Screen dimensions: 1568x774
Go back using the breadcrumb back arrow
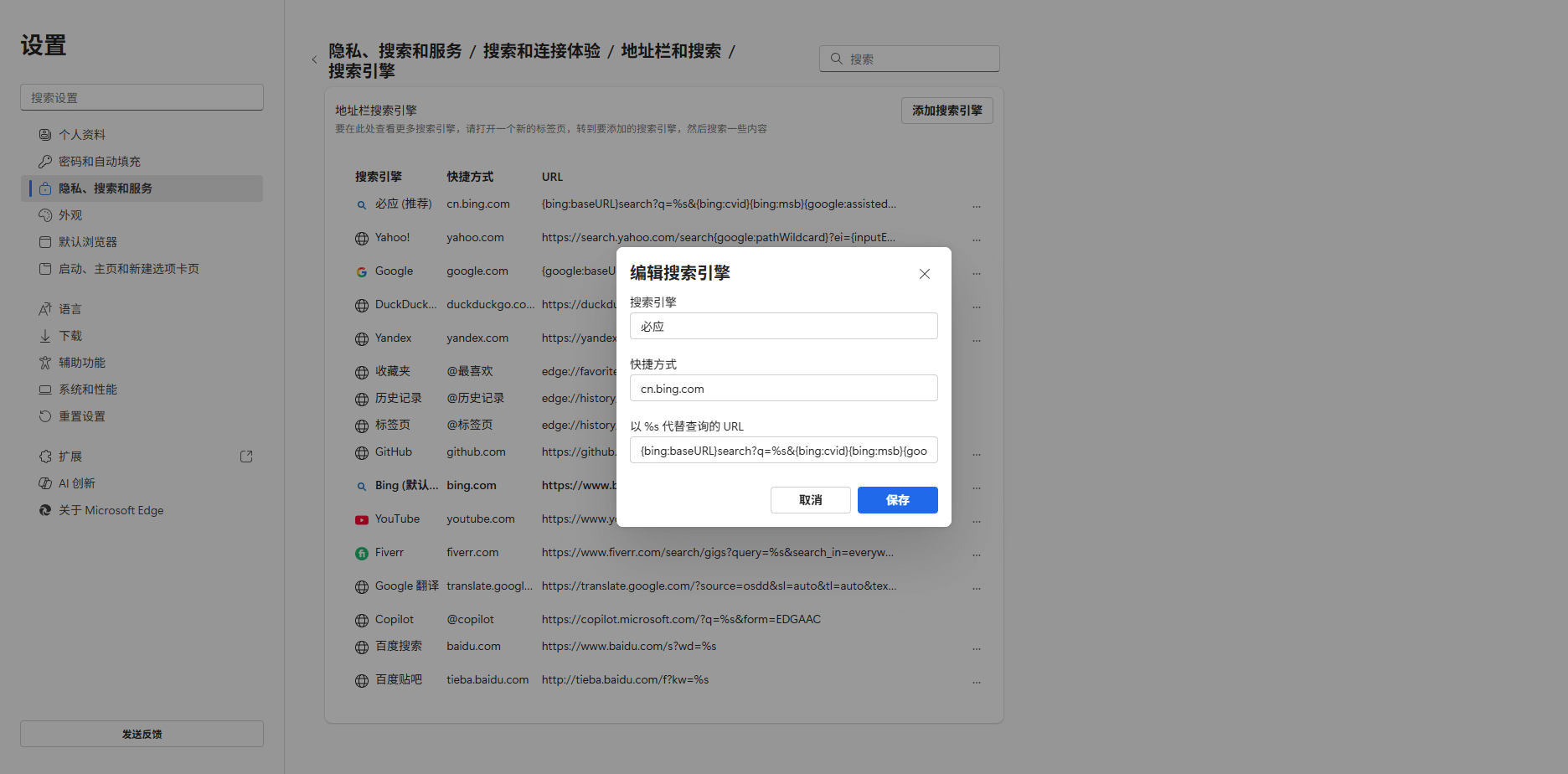[x=314, y=59]
